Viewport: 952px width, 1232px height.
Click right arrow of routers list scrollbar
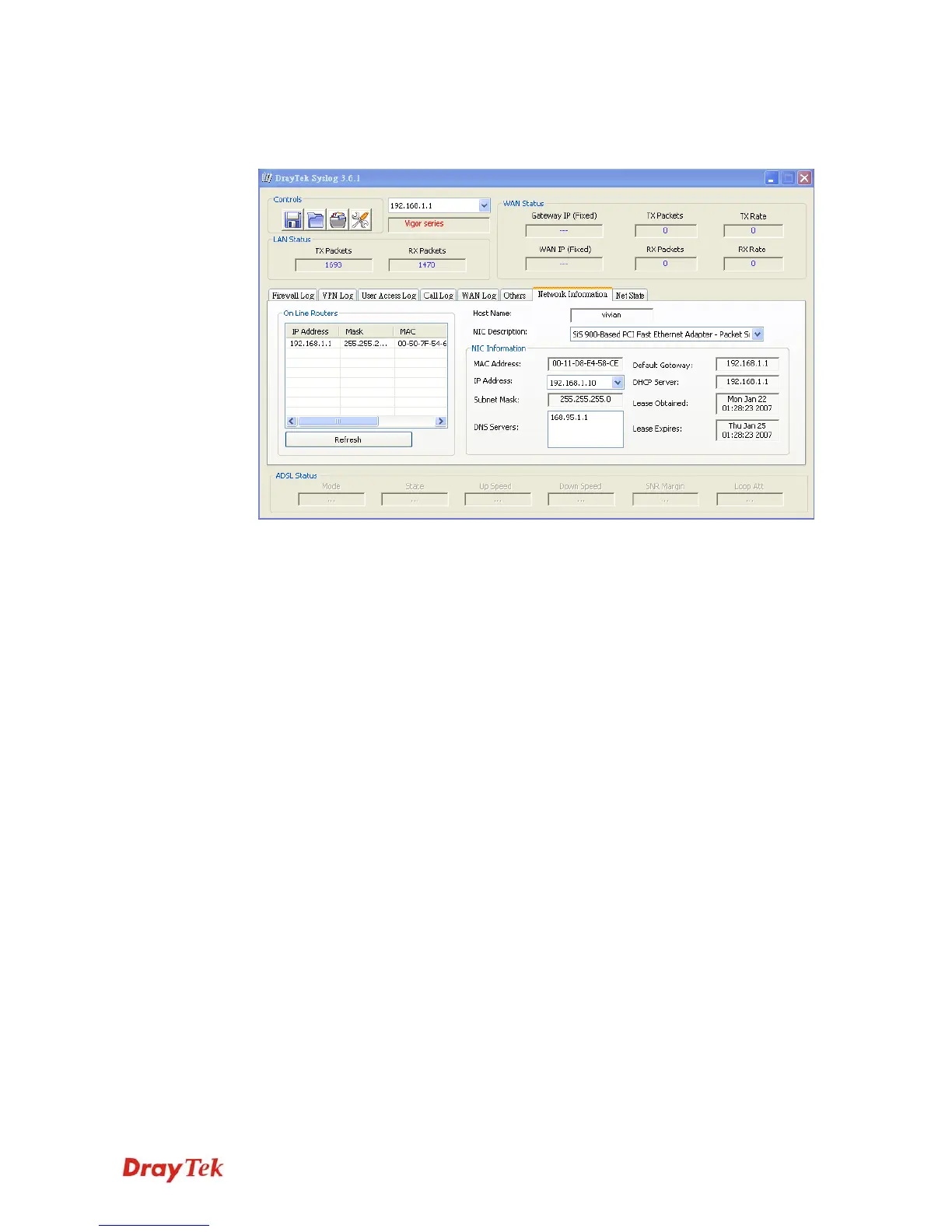[441, 422]
